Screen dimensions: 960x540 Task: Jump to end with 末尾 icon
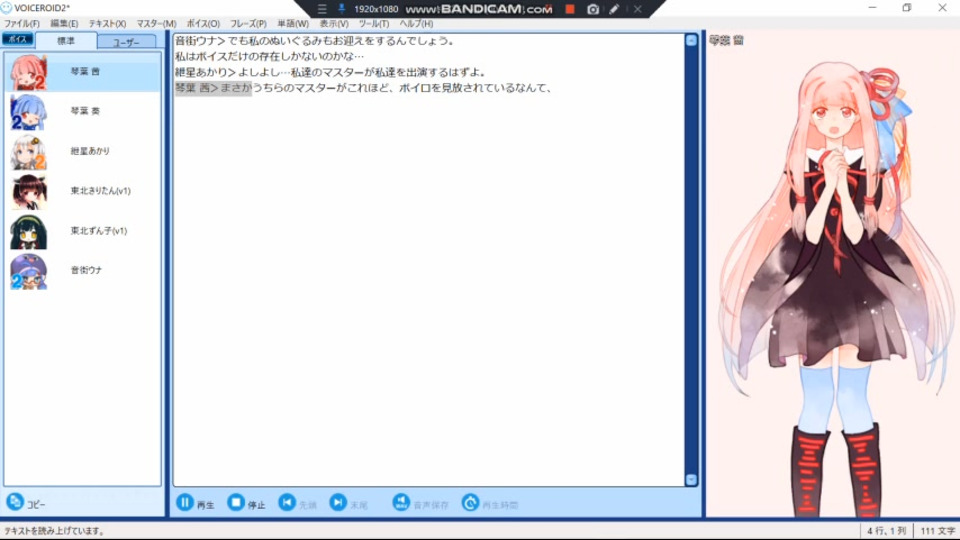tap(338, 503)
